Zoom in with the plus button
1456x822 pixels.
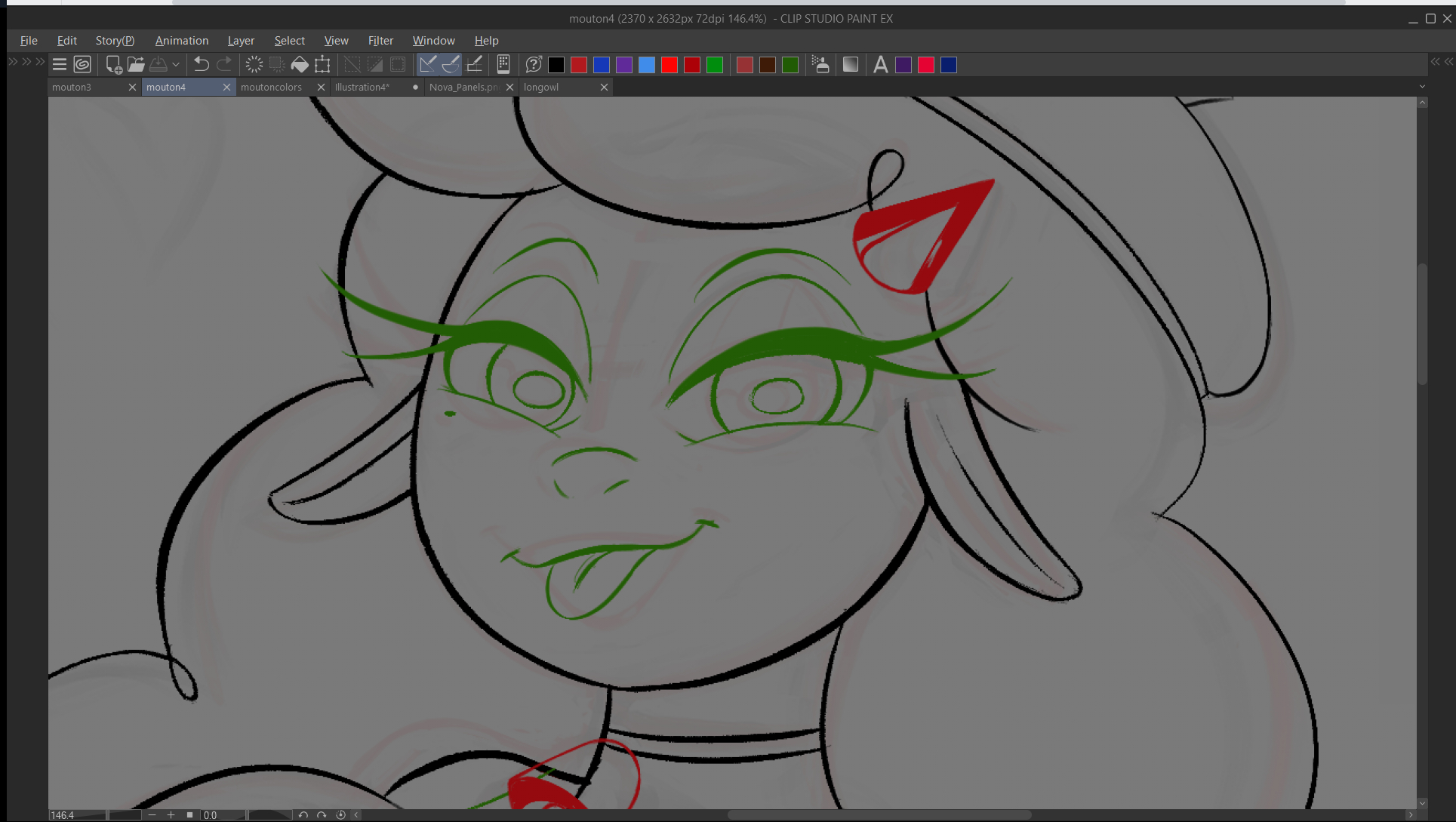[171, 815]
